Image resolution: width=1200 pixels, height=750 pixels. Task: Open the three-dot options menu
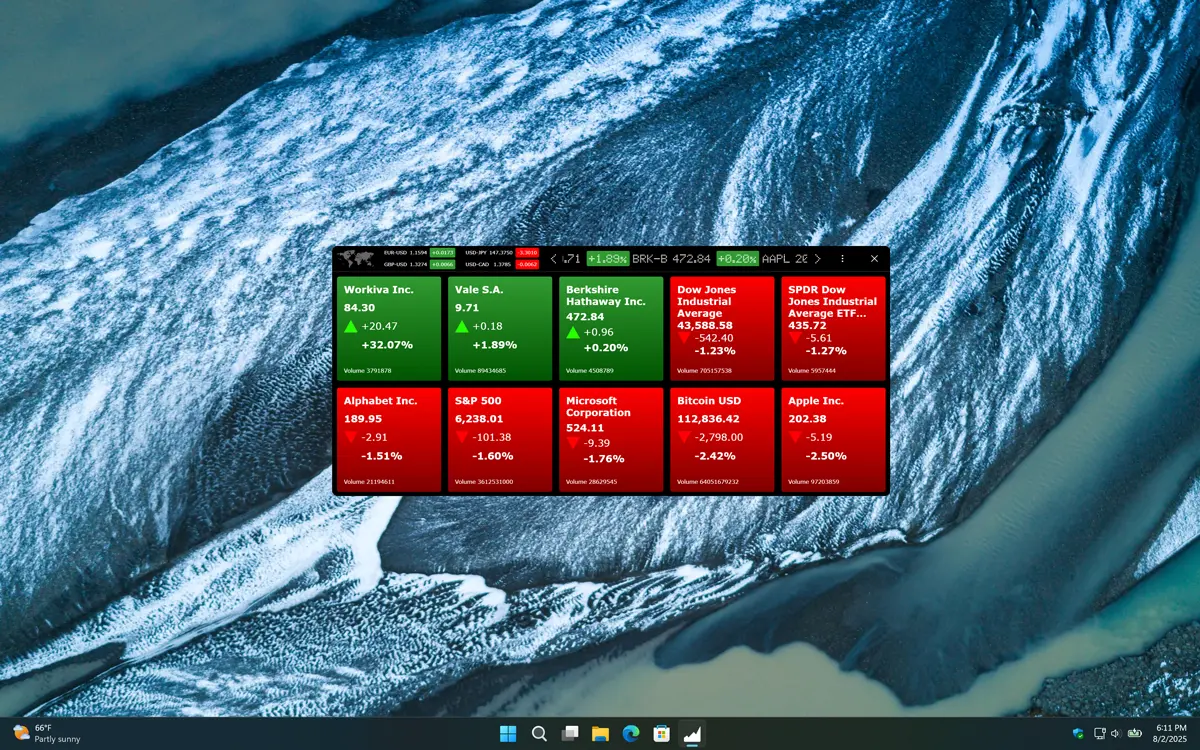coord(842,258)
